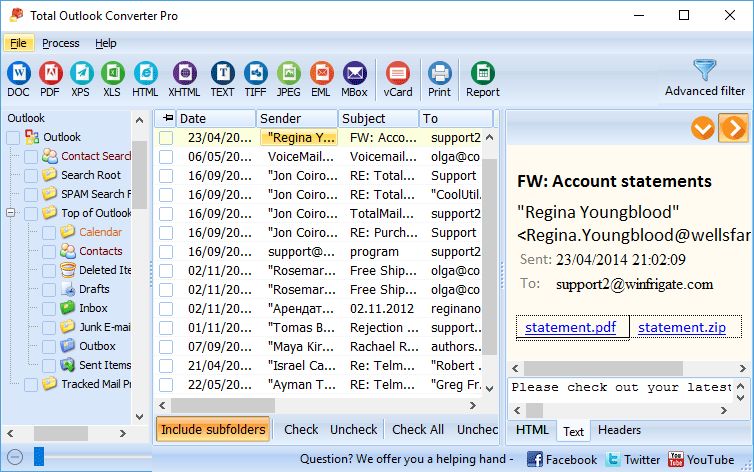
Task: Tick the Maya Kir... message checkbox
Action: pos(166,347)
